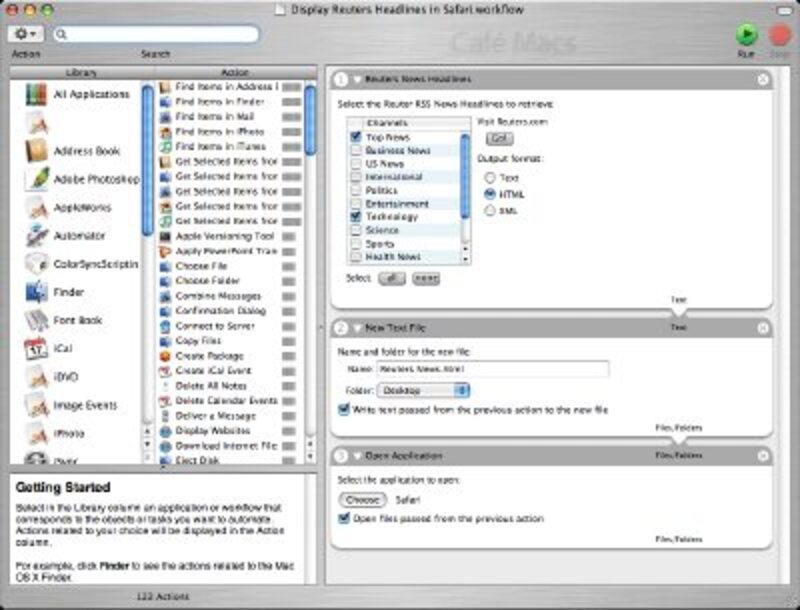The height and width of the screenshot is (610, 800).
Task: Click into the Search field
Action: tap(156, 34)
